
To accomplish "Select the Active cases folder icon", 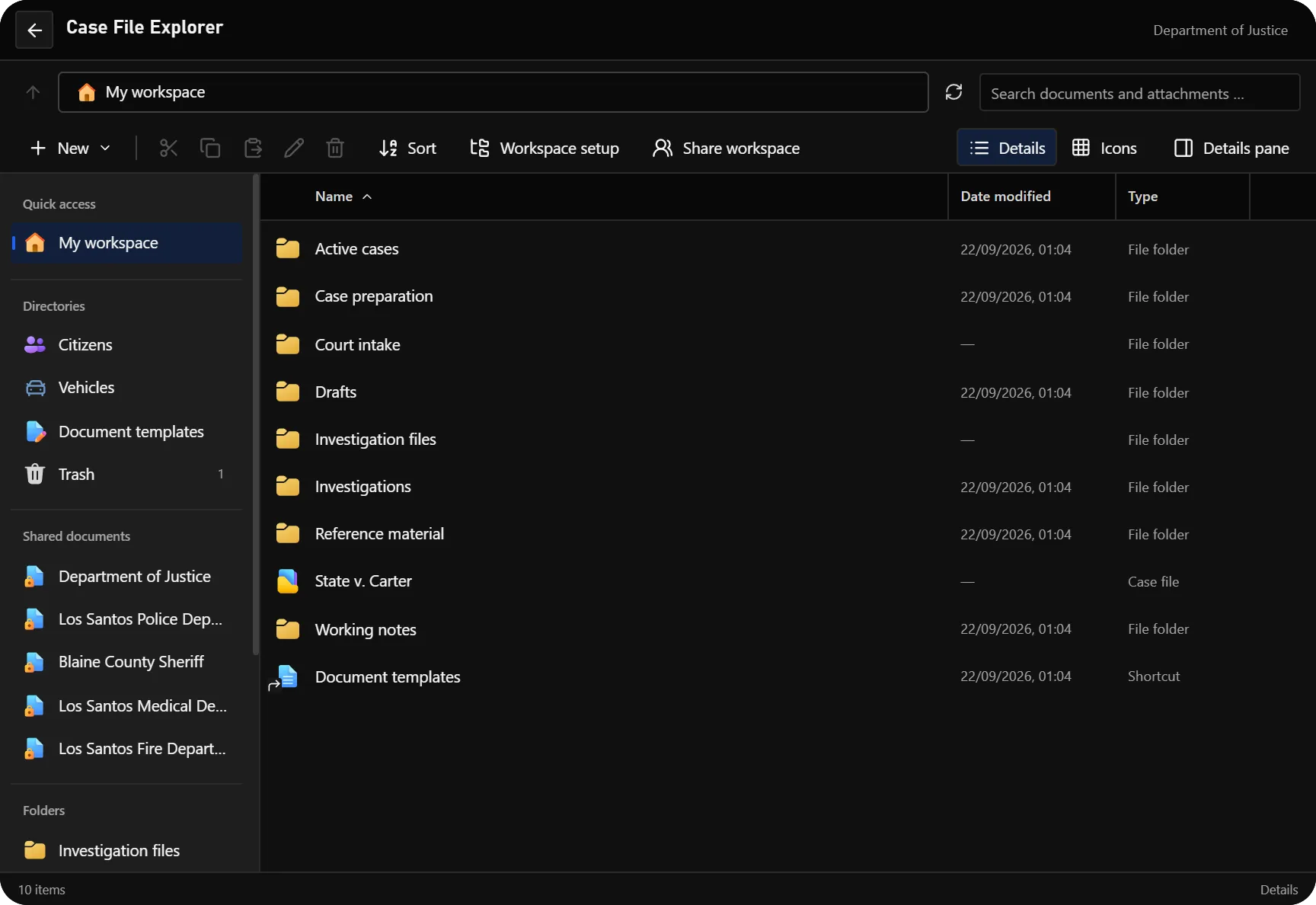I will [x=288, y=248].
